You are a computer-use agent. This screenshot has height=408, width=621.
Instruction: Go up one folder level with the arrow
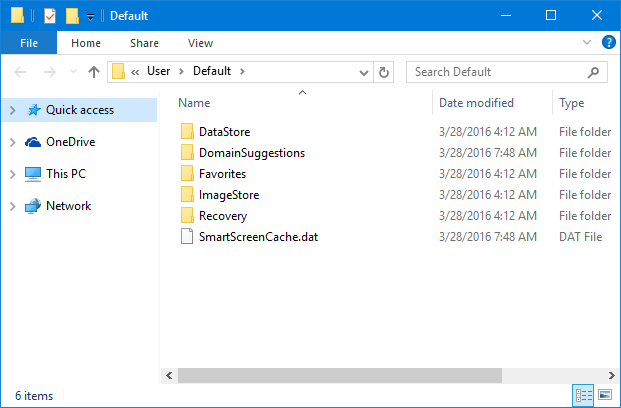coord(94,72)
